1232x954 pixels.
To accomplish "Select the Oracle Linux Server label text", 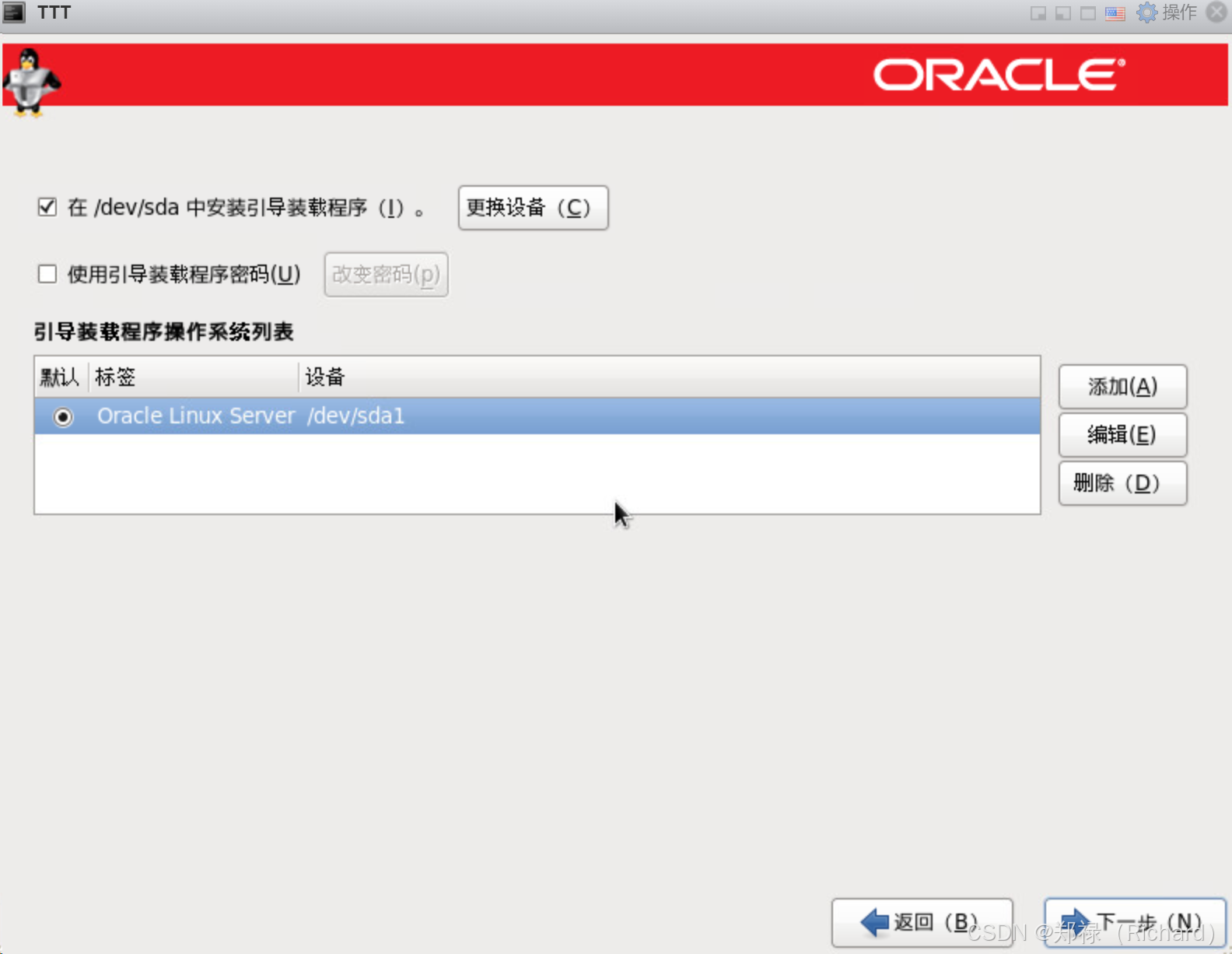I will [x=196, y=416].
